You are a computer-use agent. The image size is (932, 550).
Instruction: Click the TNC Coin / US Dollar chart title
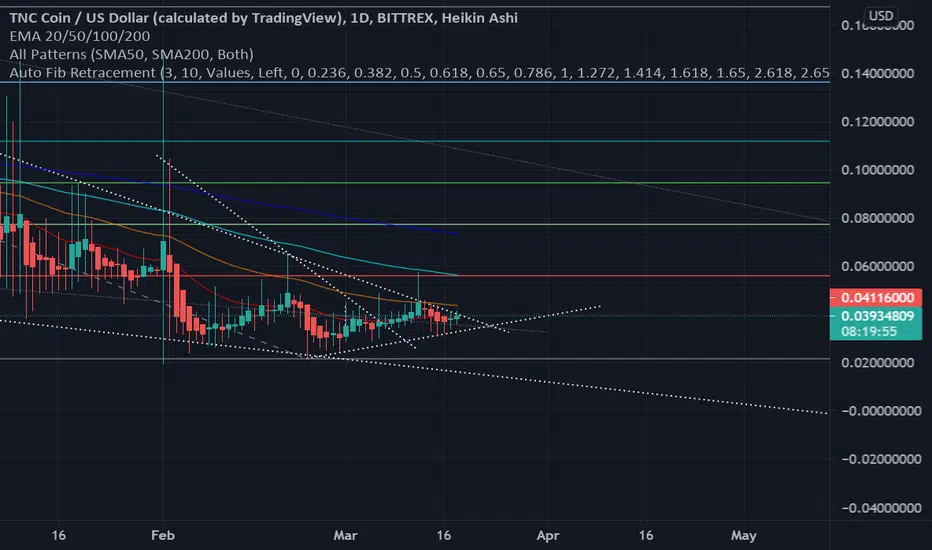click(x=263, y=18)
